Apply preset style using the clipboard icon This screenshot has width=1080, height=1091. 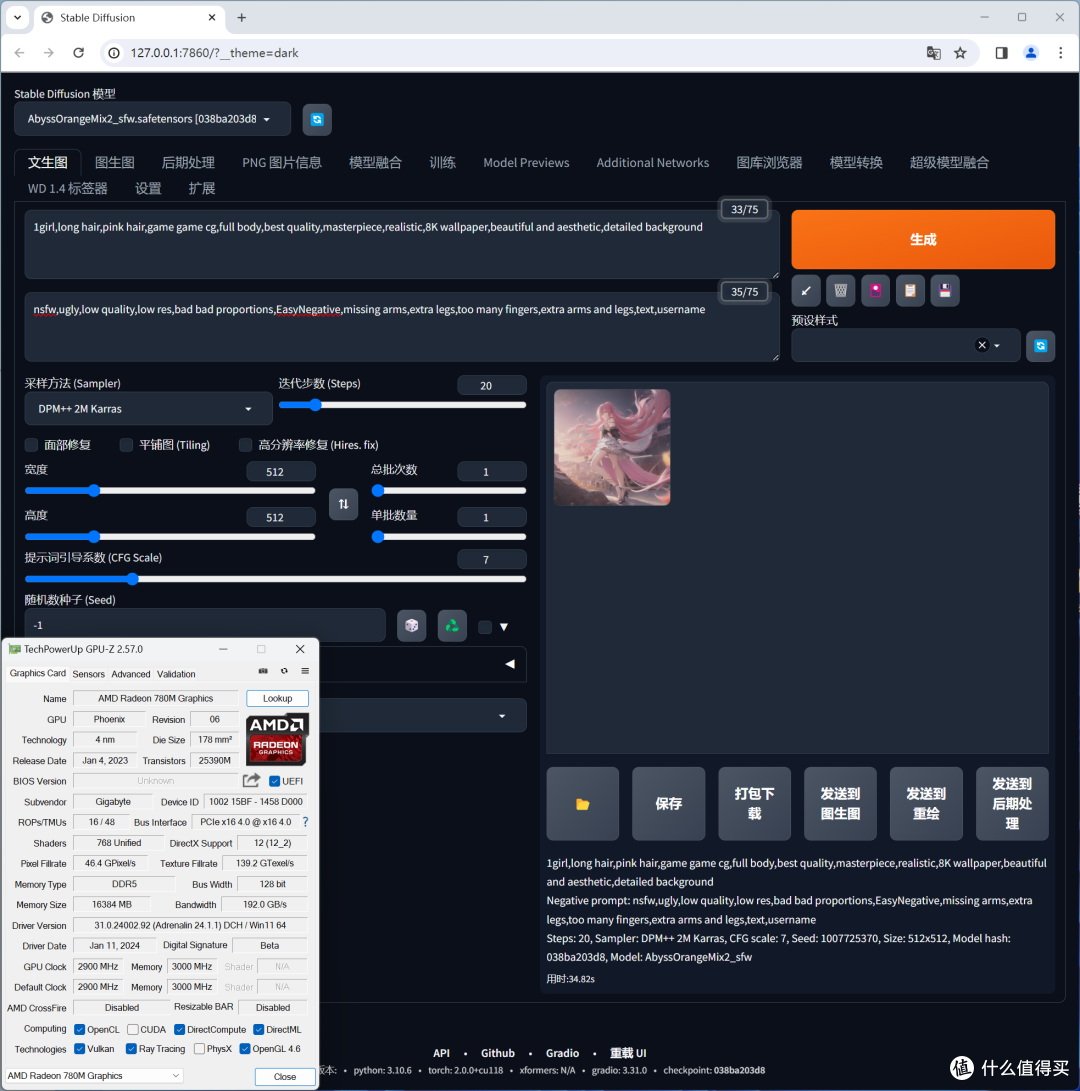[x=910, y=291]
